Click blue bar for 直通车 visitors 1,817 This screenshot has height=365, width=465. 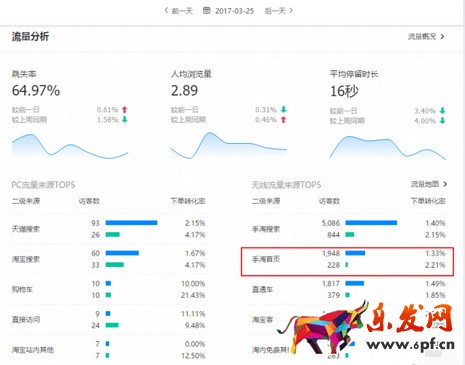[355, 283]
